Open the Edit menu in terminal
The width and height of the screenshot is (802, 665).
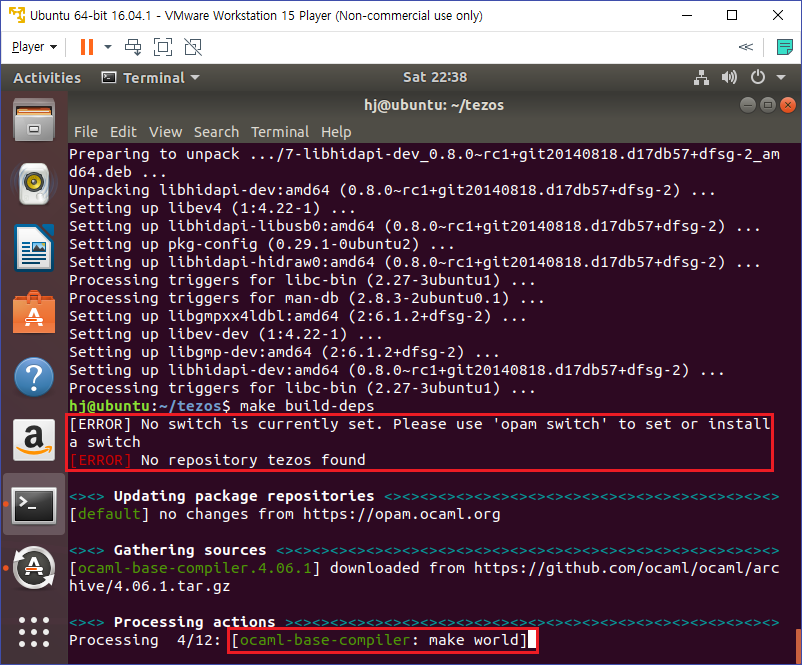click(123, 132)
